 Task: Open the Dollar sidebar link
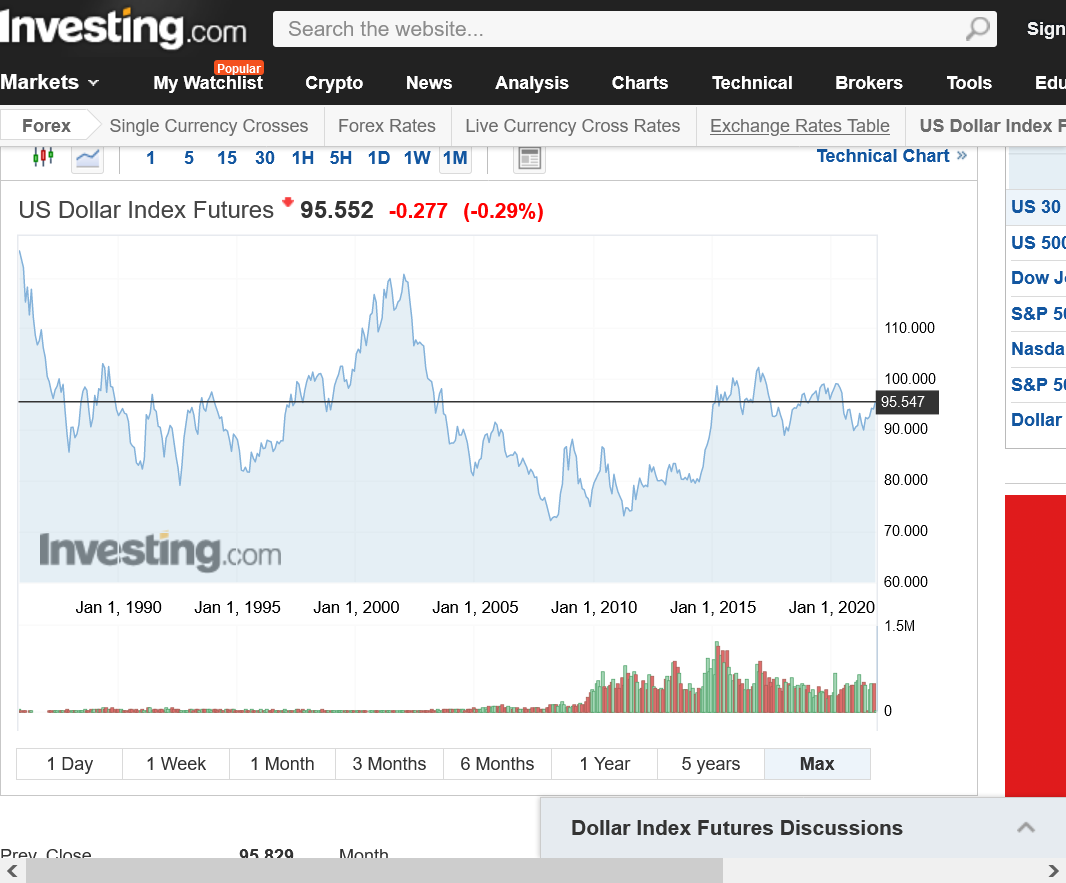pos(1036,419)
